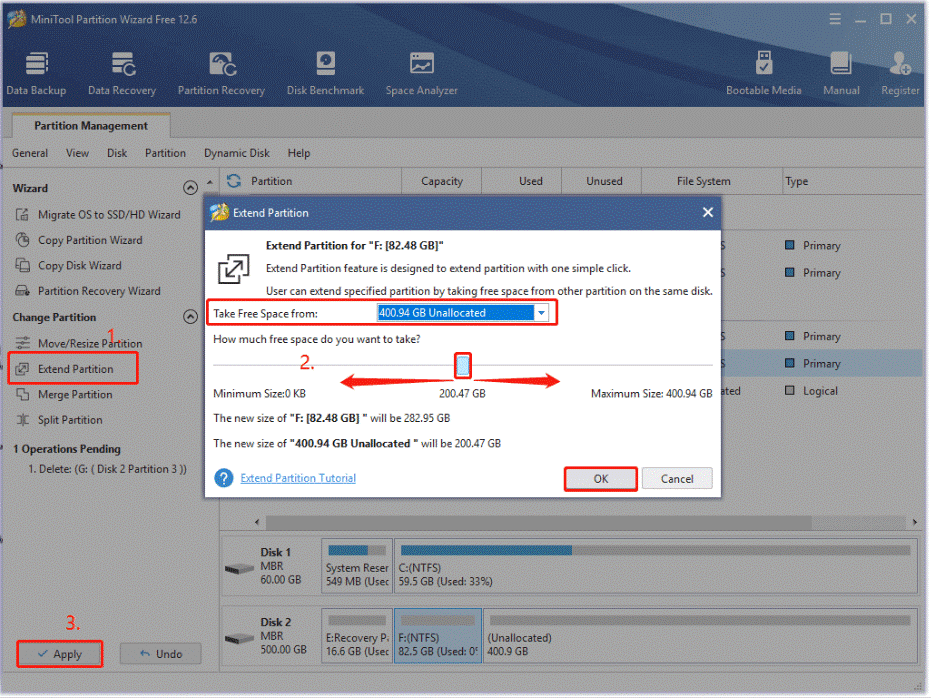Launch Data Recovery from the toolbar
This screenshot has width=931, height=698.
[122, 73]
